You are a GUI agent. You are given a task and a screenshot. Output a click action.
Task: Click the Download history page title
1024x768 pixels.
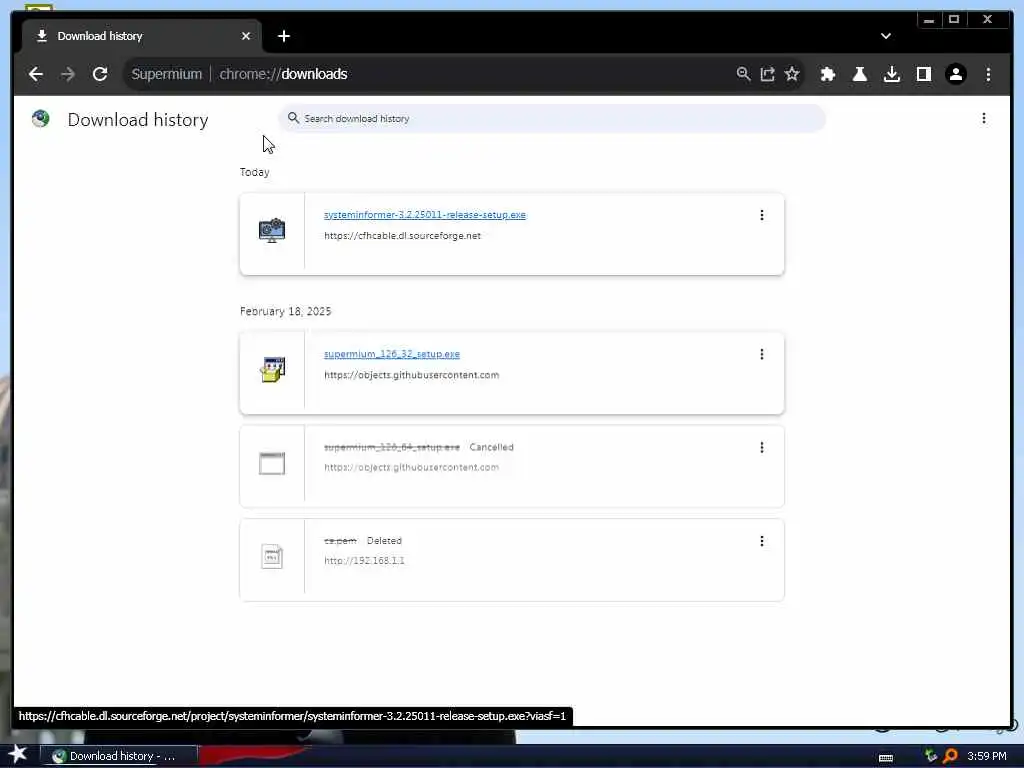[138, 120]
